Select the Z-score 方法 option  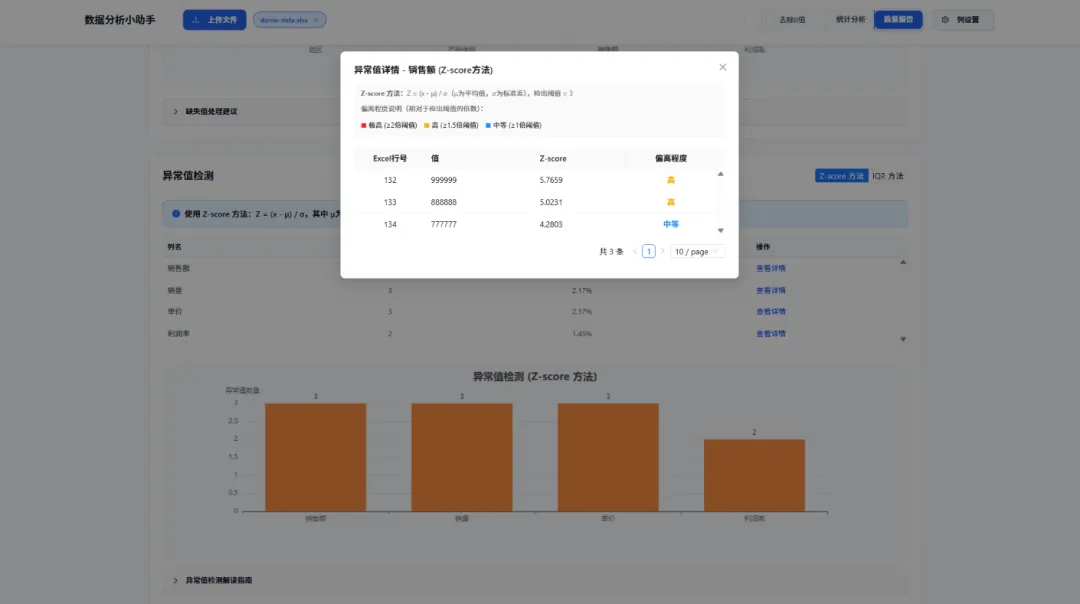point(841,176)
